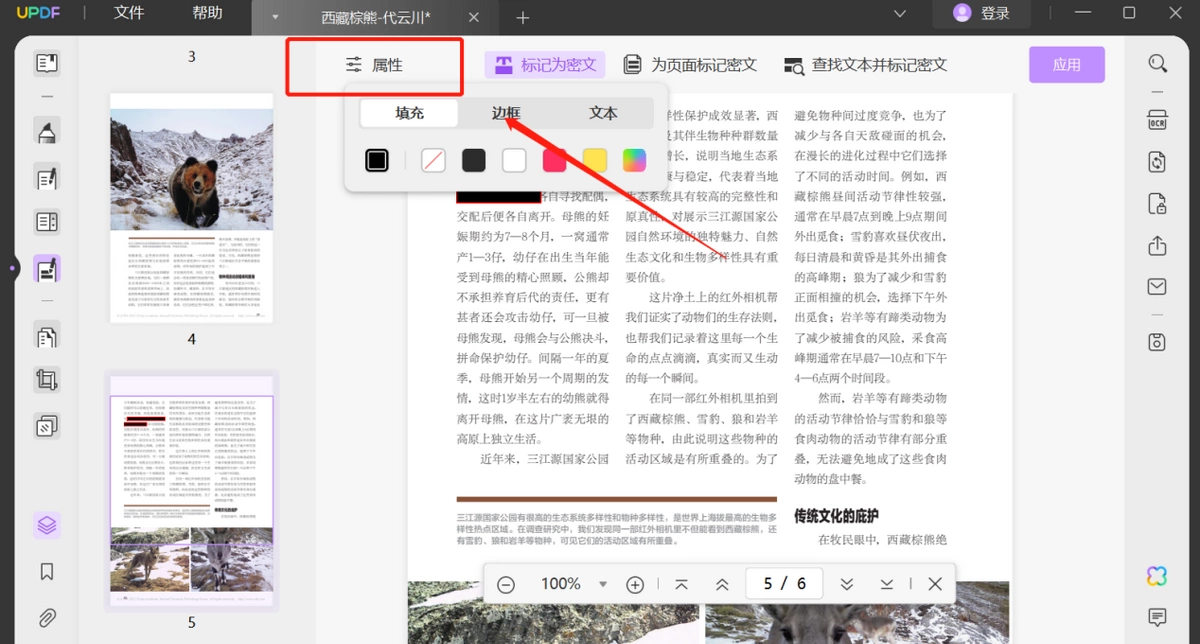Select page 5 thumbnail
The width and height of the screenshot is (1200, 644).
click(x=191, y=491)
